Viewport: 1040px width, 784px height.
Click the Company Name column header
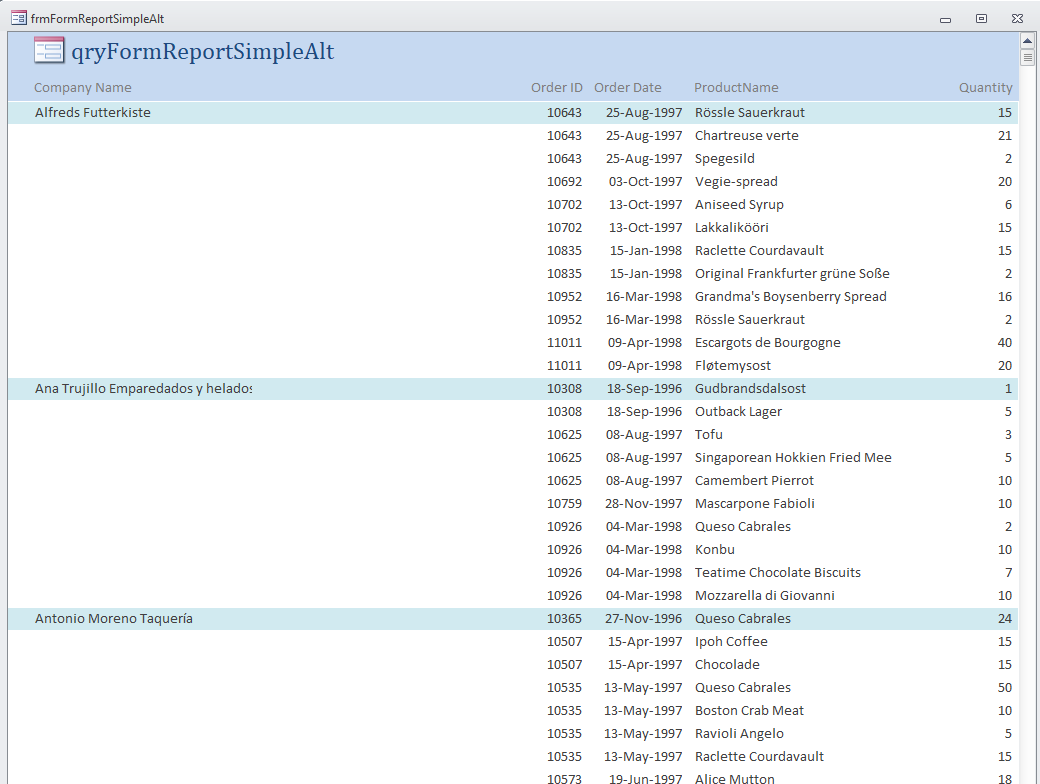click(83, 88)
